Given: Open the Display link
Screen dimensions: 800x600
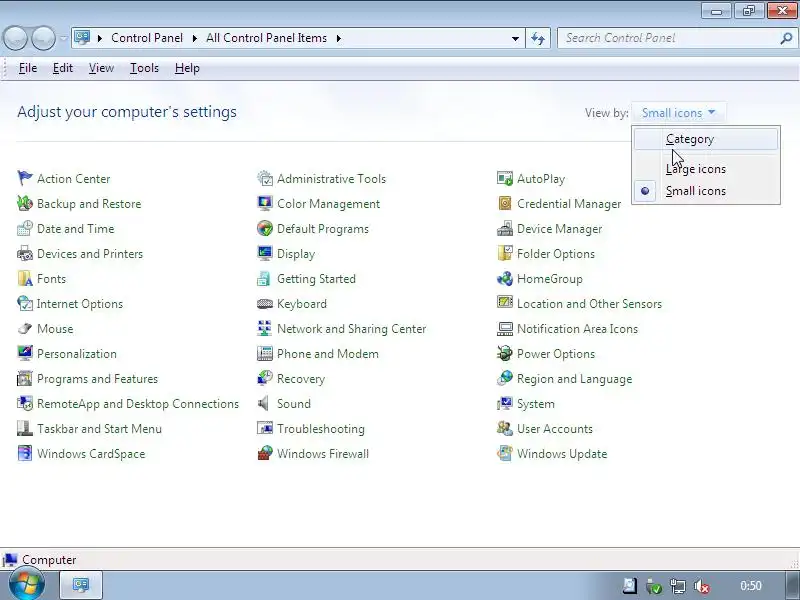Looking at the screenshot, I should (296, 254).
